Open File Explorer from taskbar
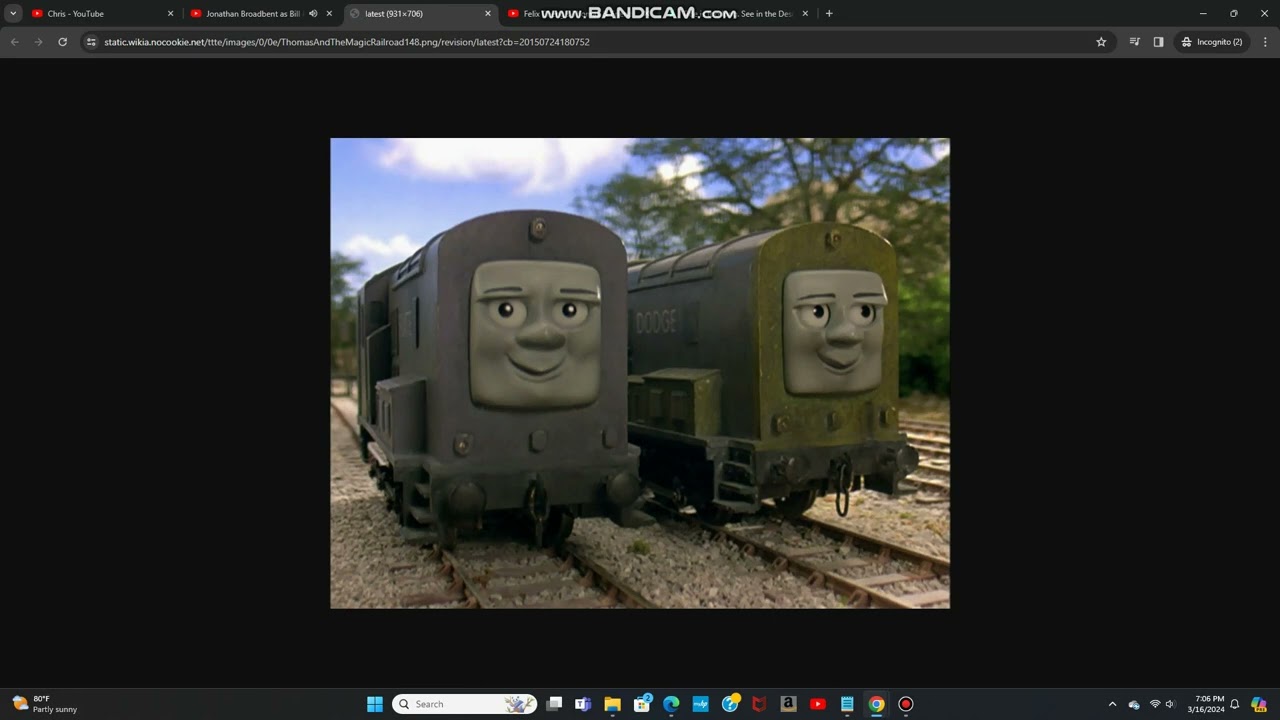This screenshot has width=1280, height=720. pos(612,704)
